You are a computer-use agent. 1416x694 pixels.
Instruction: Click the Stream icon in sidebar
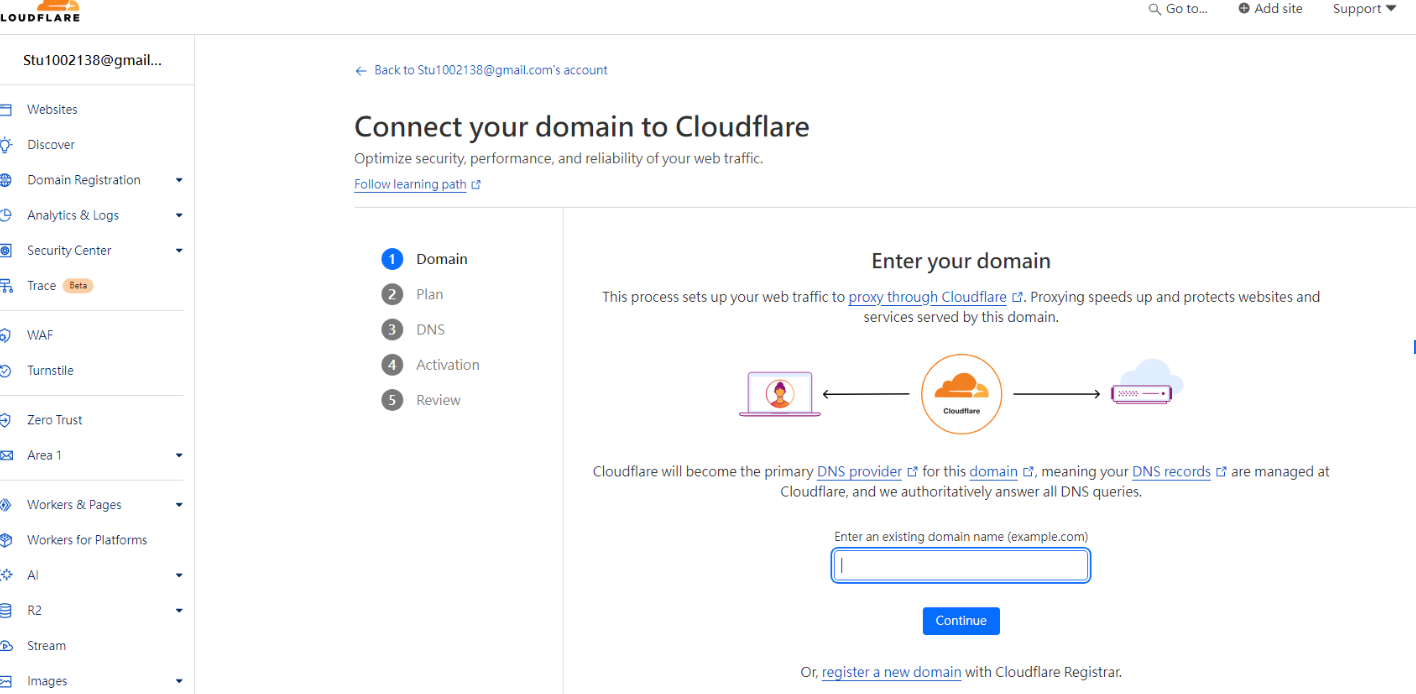[6, 646]
